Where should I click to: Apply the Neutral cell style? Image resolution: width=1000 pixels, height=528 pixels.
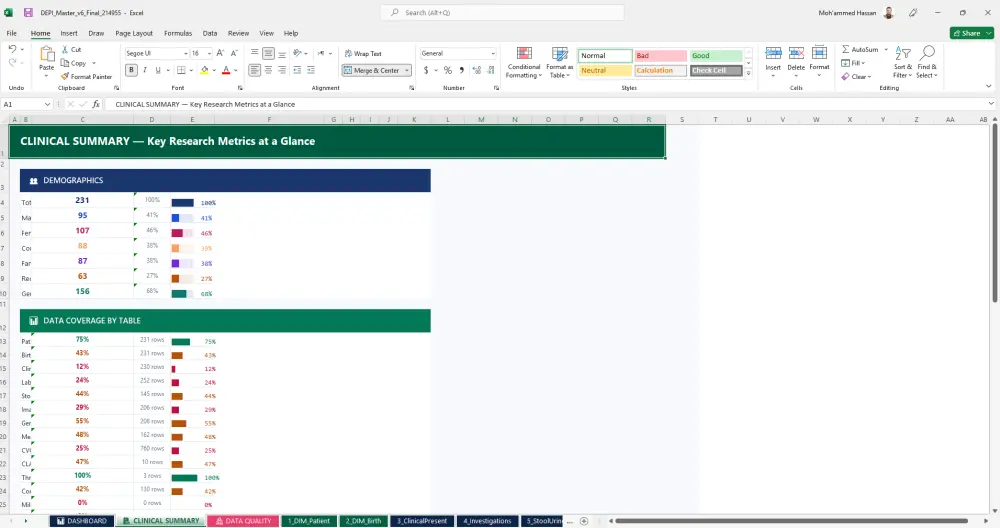[605, 71]
